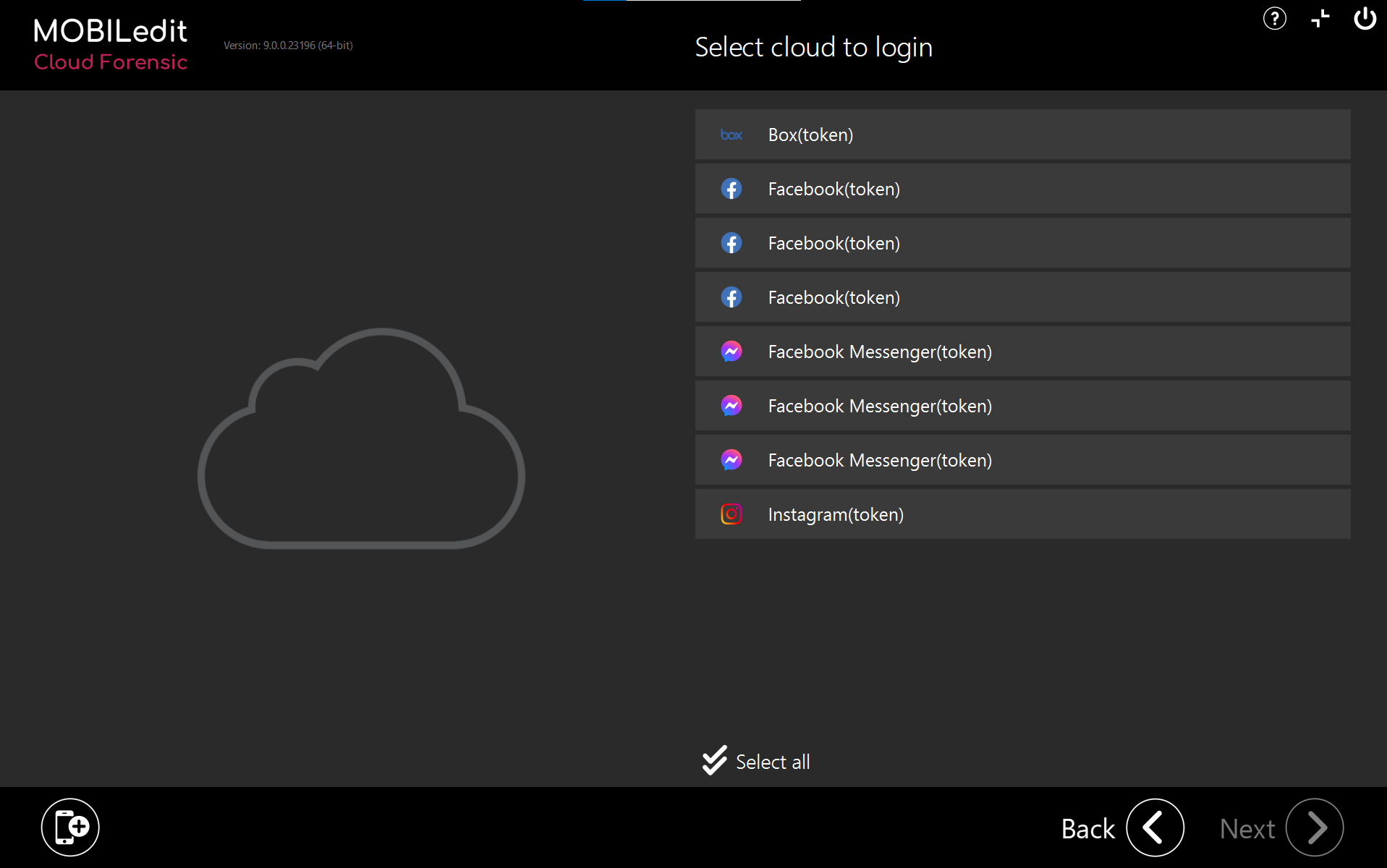This screenshot has width=1387, height=868.
Task: Click the resize window icon
Action: tap(1320, 19)
